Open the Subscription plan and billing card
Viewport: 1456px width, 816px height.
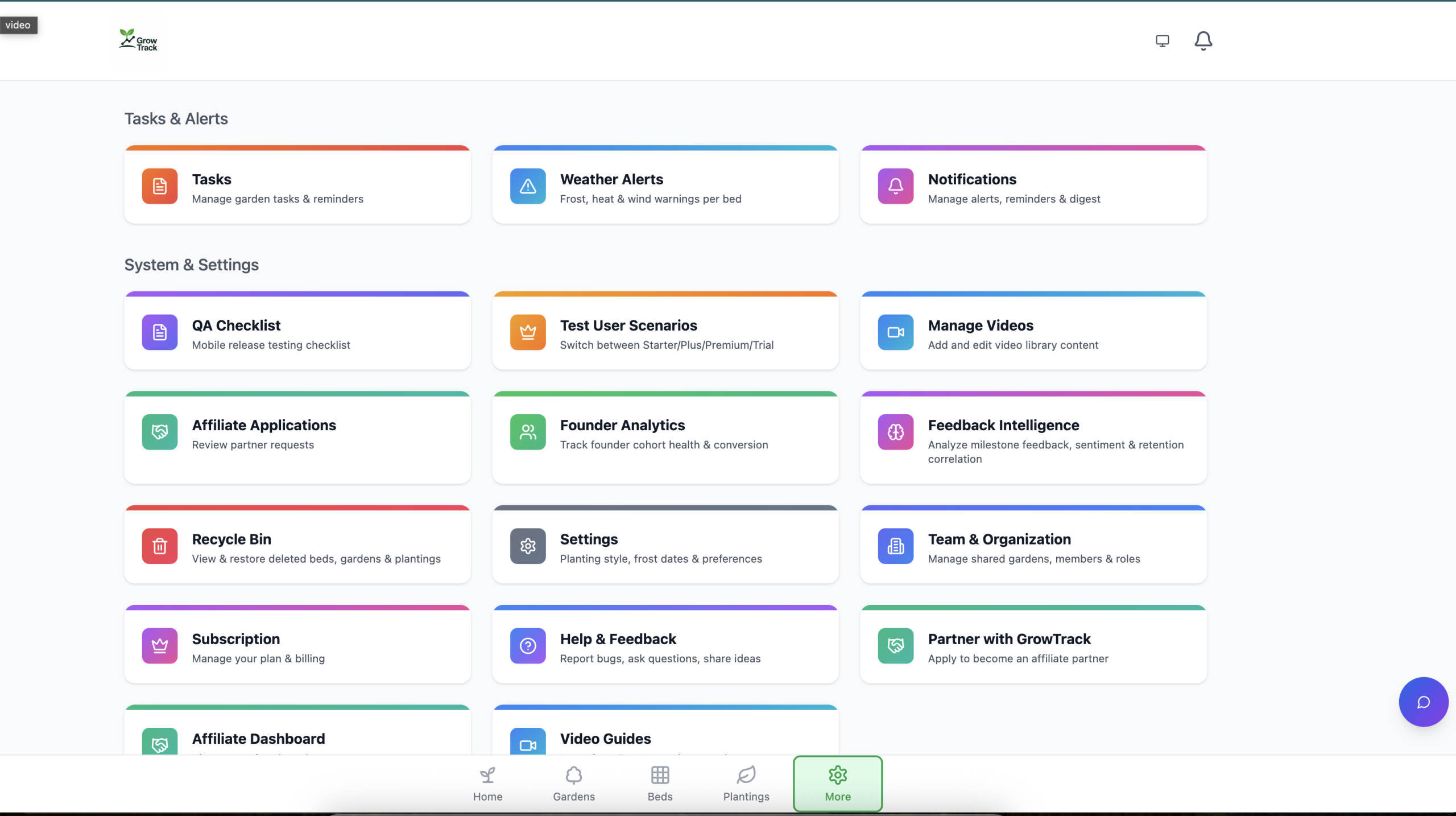297,646
